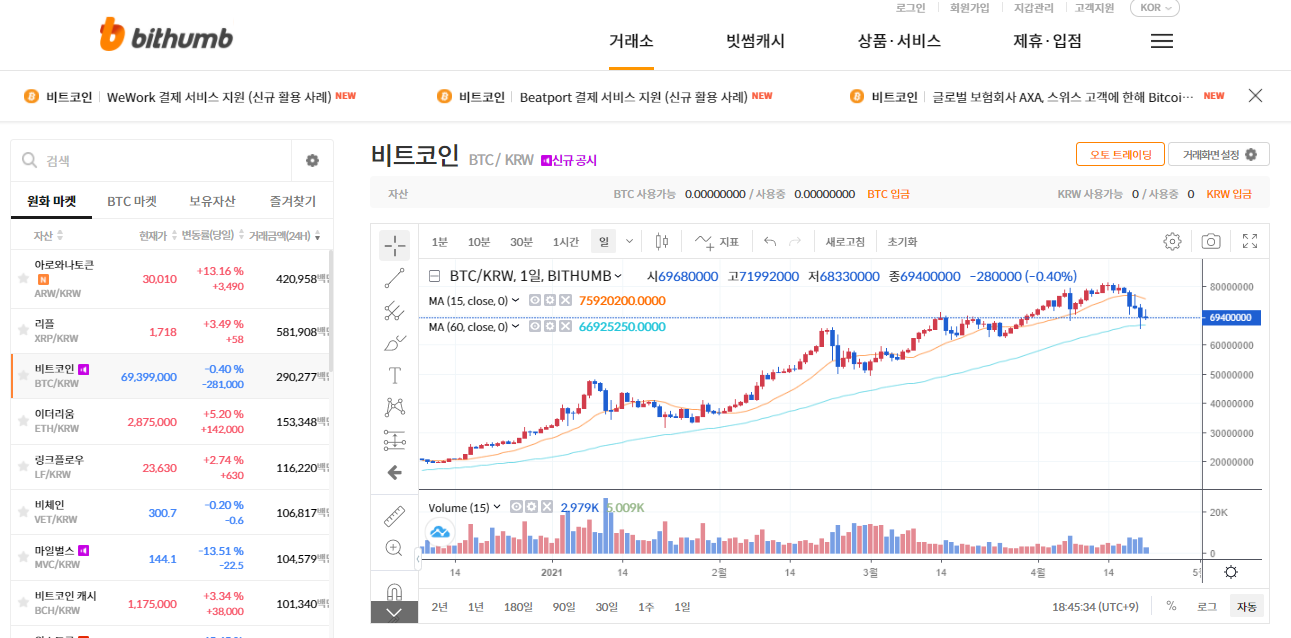Remove the MA 60 indicator
1291x638 pixels.
pyautogui.click(x=565, y=326)
